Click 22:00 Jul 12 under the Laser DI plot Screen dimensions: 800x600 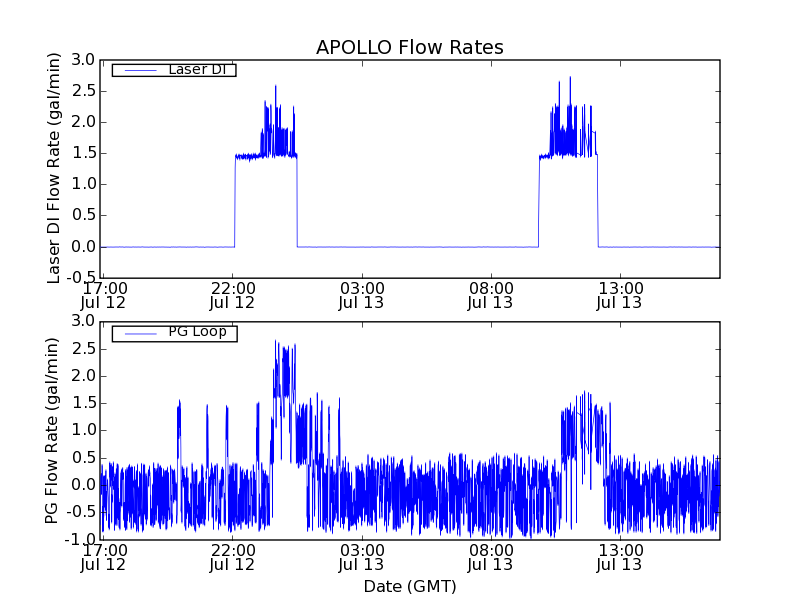(x=233, y=296)
